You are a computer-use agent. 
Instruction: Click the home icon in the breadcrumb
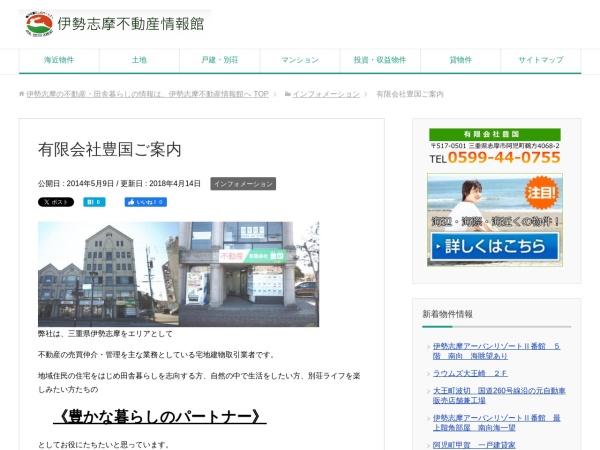(x=21, y=94)
